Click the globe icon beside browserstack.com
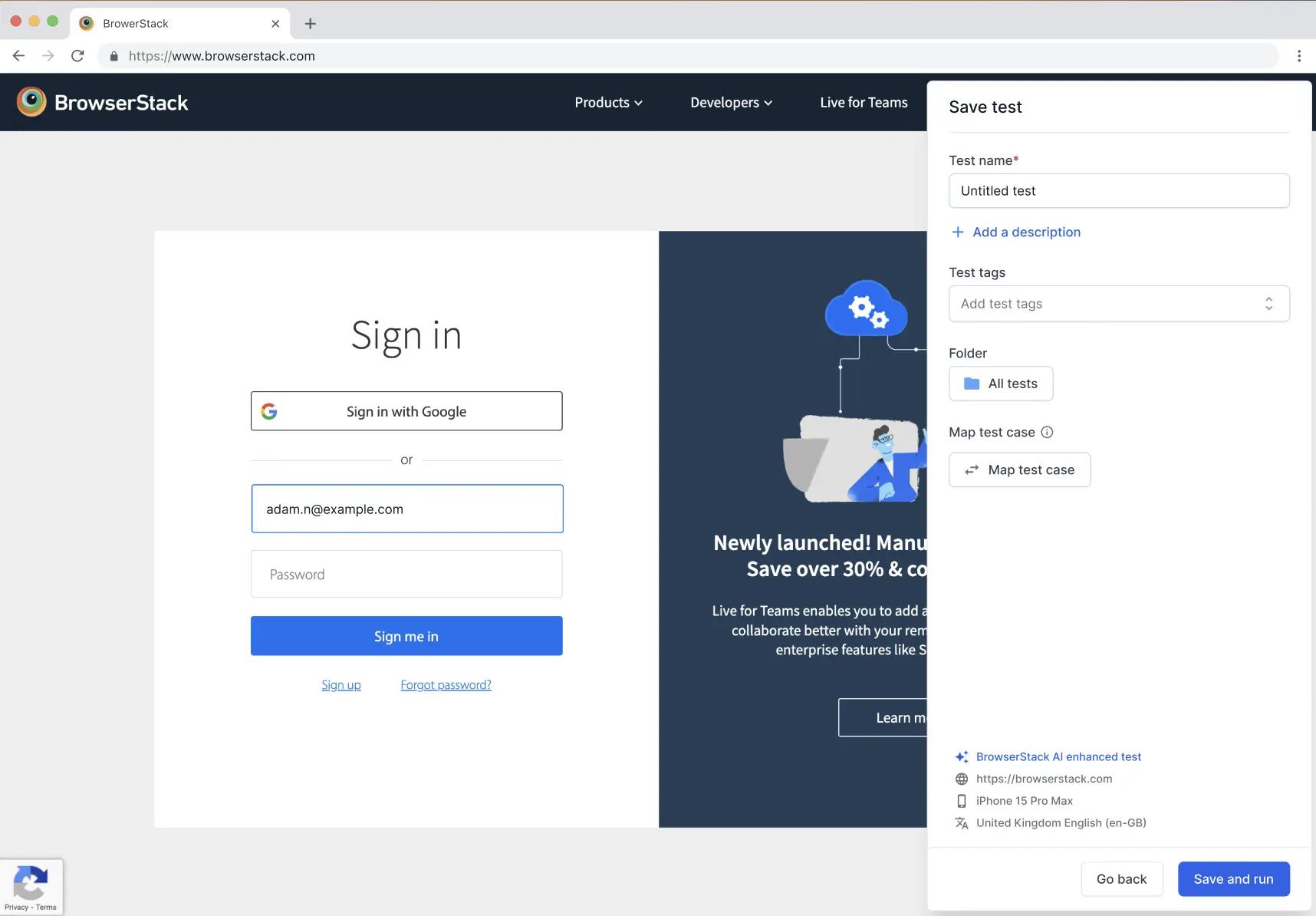Screen dimensions: 1316x916 click(962, 779)
